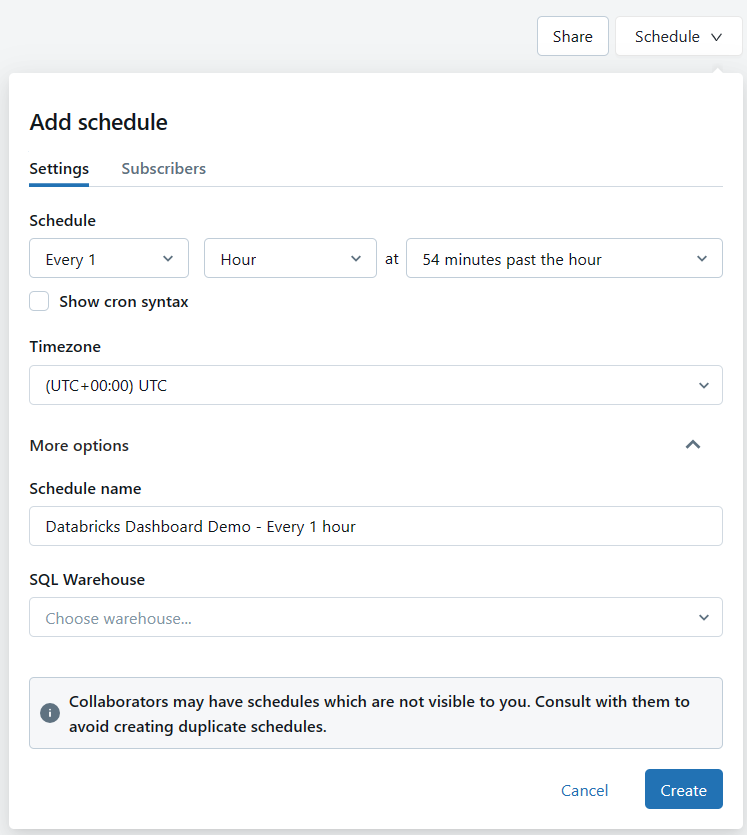Click the arrow inside the Hour selector
Image resolution: width=747 pixels, height=835 pixels.
click(357, 258)
